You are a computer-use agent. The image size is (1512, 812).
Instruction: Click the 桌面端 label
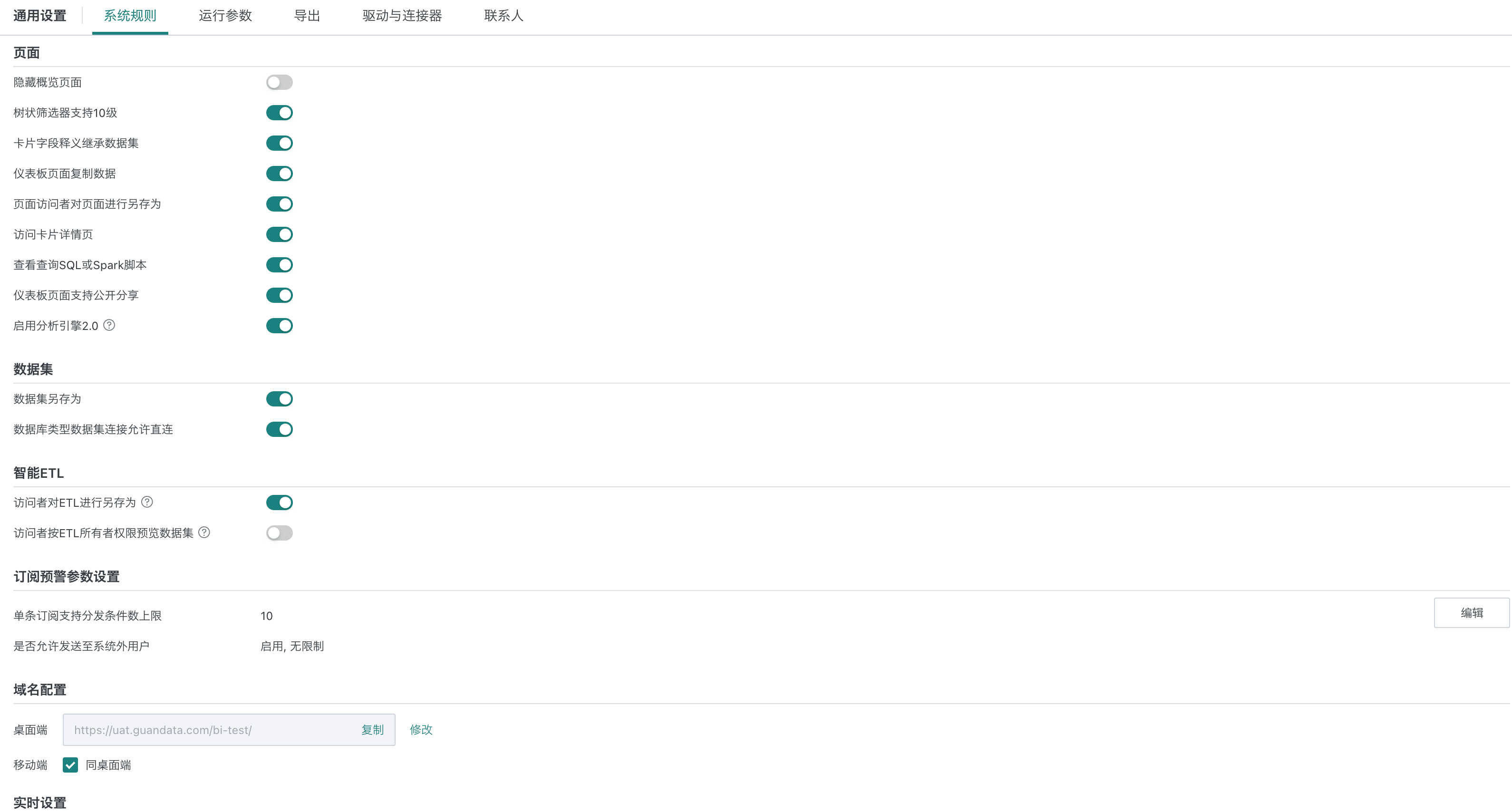click(30, 730)
